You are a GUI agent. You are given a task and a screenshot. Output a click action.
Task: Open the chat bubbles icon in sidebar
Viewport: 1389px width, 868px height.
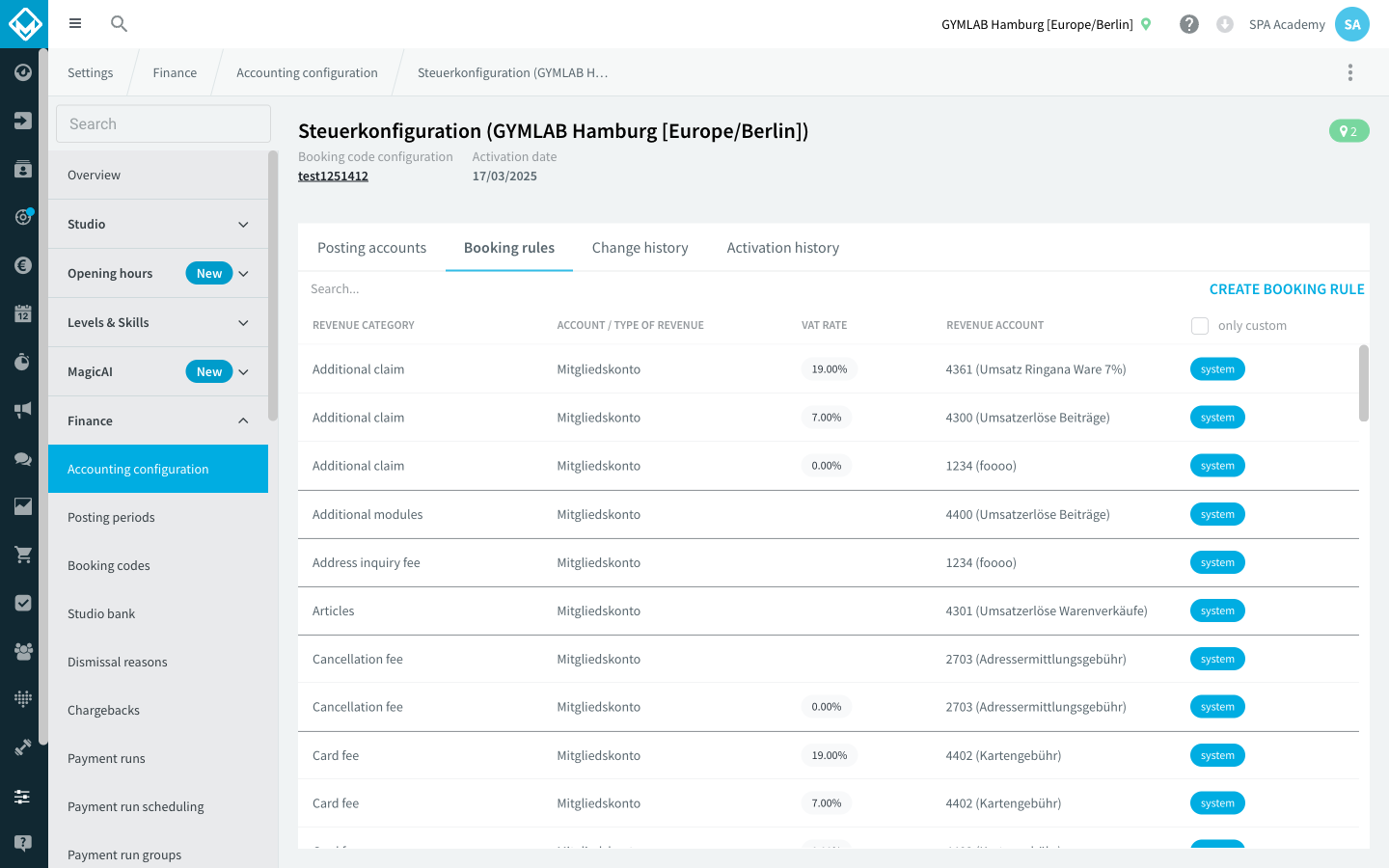[x=23, y=458]
